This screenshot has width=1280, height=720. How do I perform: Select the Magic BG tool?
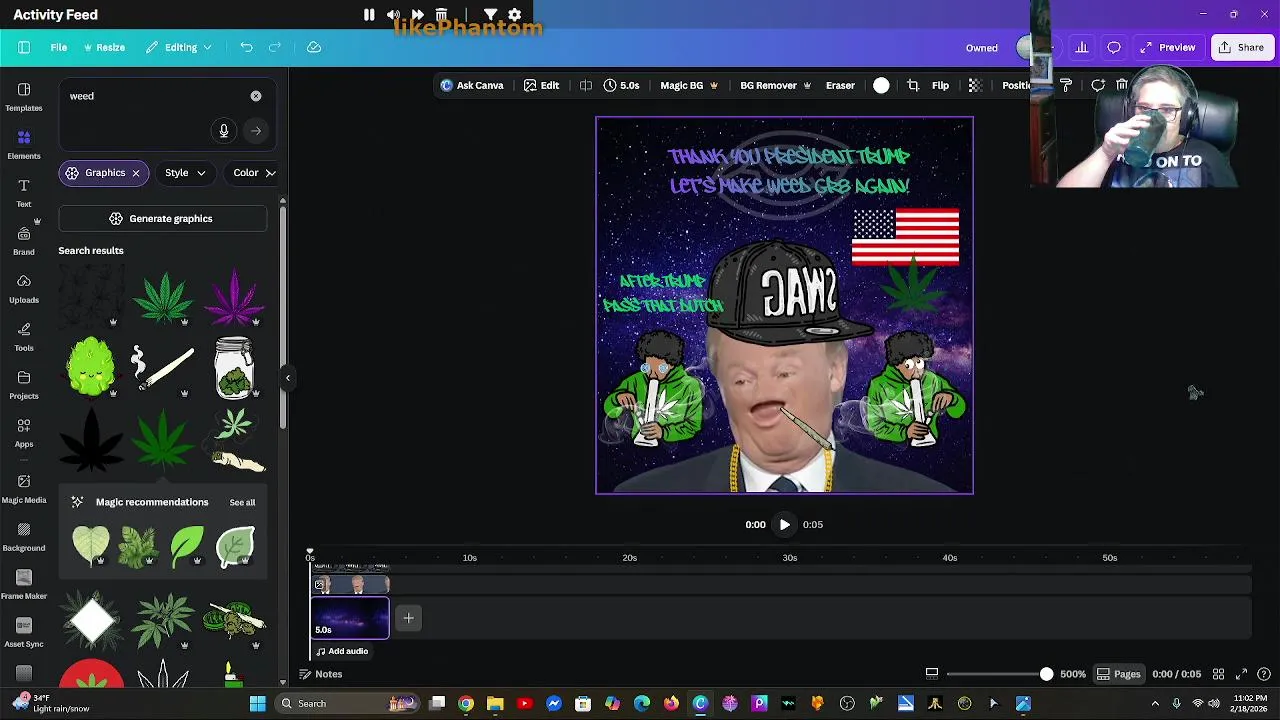(x=689, y=86)
